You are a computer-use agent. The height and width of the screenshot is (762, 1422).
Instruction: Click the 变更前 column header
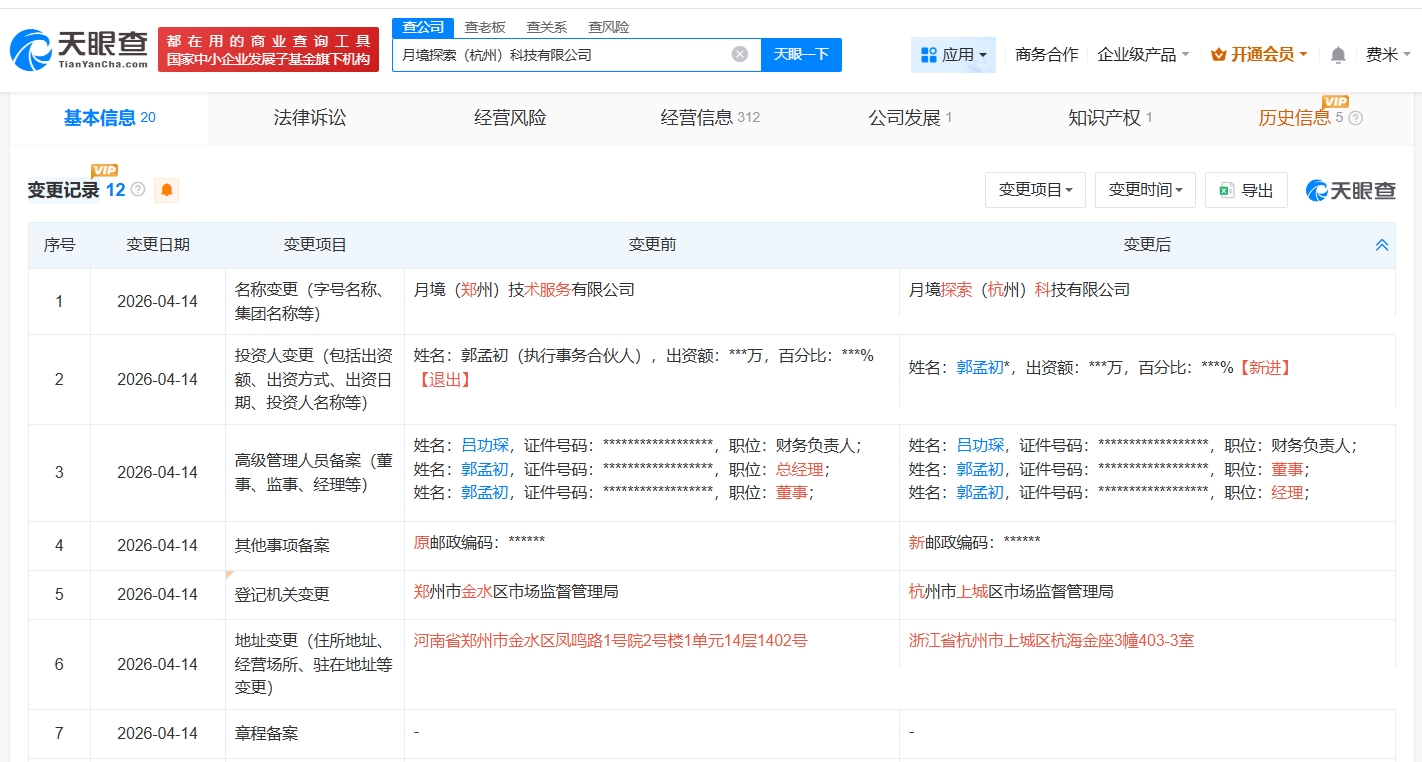(652, 245)
